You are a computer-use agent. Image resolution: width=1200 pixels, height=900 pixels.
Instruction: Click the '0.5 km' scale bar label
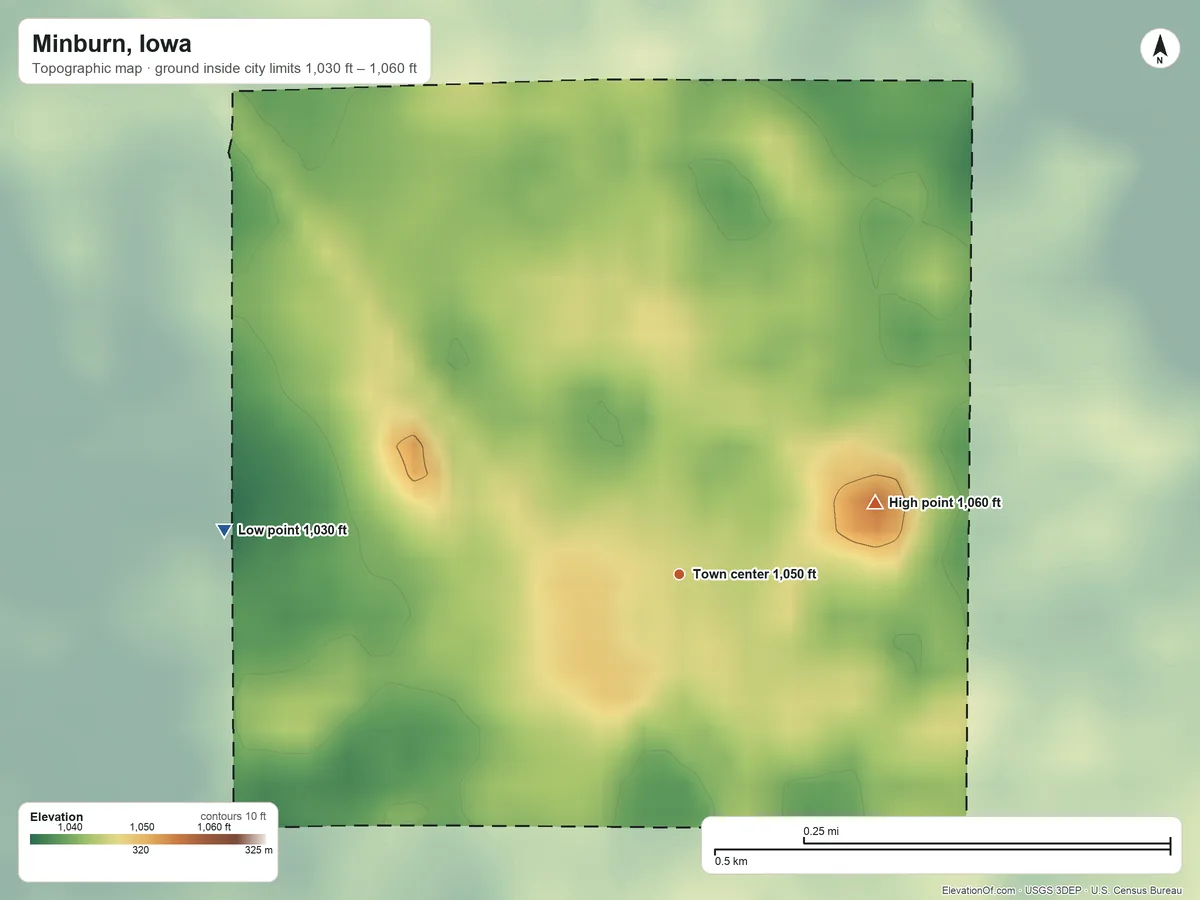[730, 860]
